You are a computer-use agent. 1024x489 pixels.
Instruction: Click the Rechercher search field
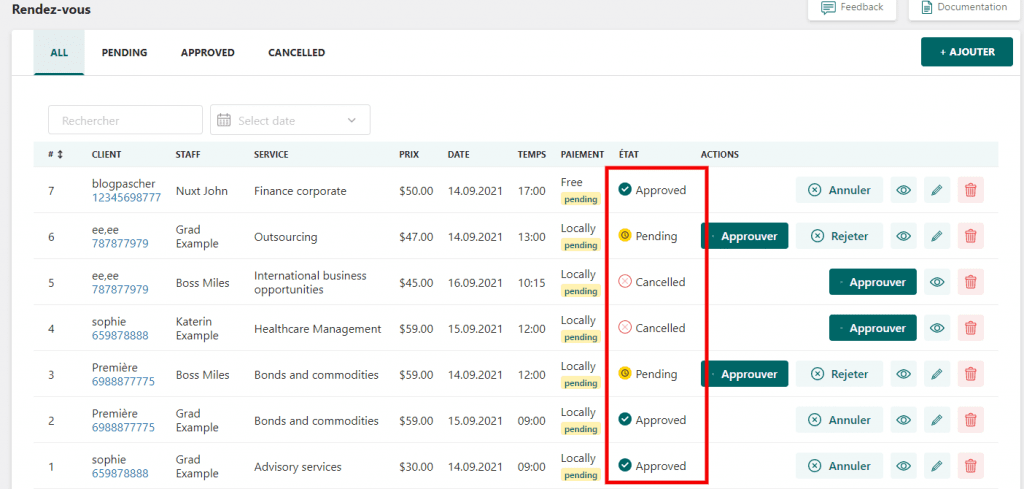click(125, 120)
